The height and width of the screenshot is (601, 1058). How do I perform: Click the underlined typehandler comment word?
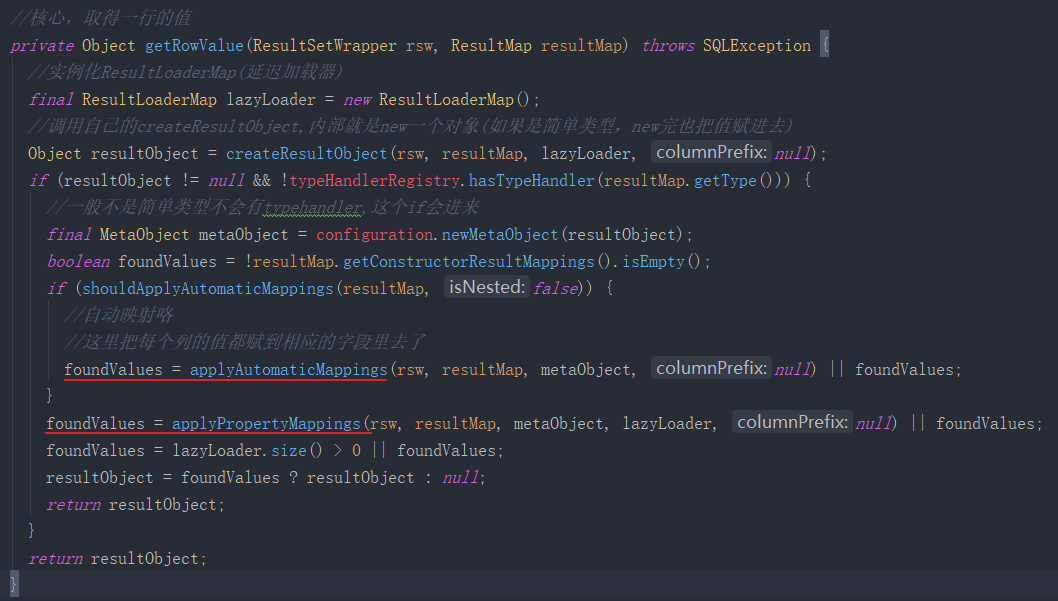[x=312, y=208]
